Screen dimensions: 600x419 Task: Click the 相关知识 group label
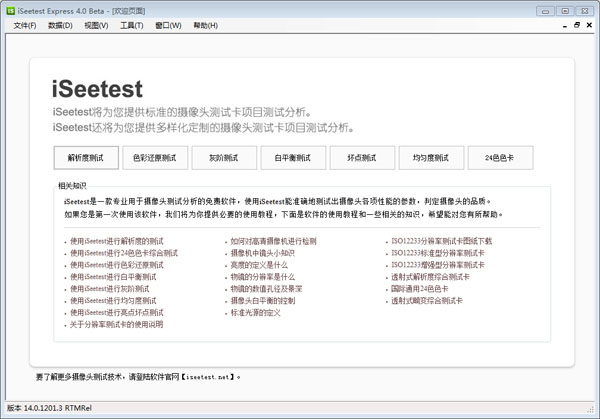click(x=72, y=186)
